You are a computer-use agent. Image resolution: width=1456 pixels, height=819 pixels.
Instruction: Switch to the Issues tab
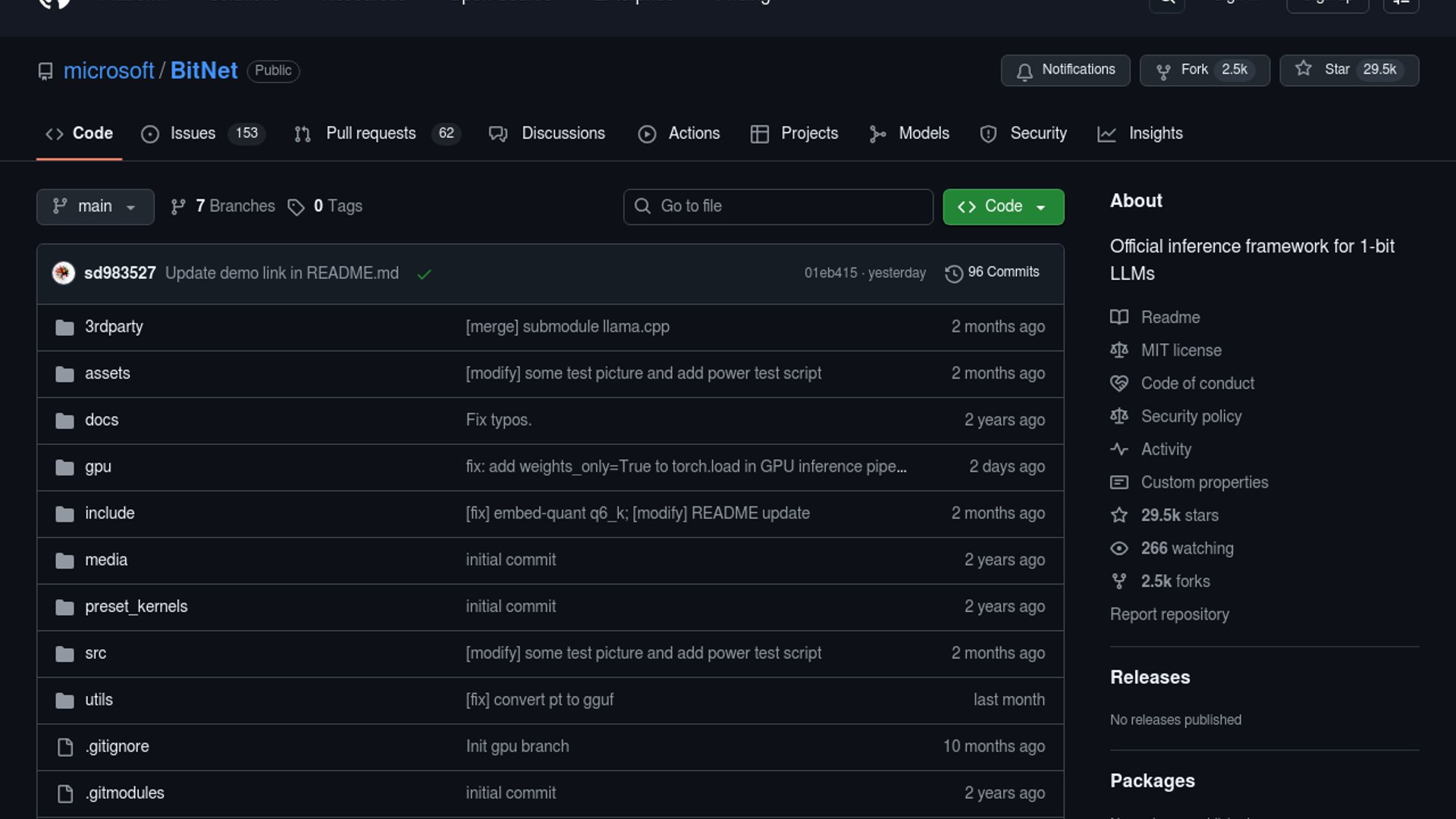pos(193,133)
